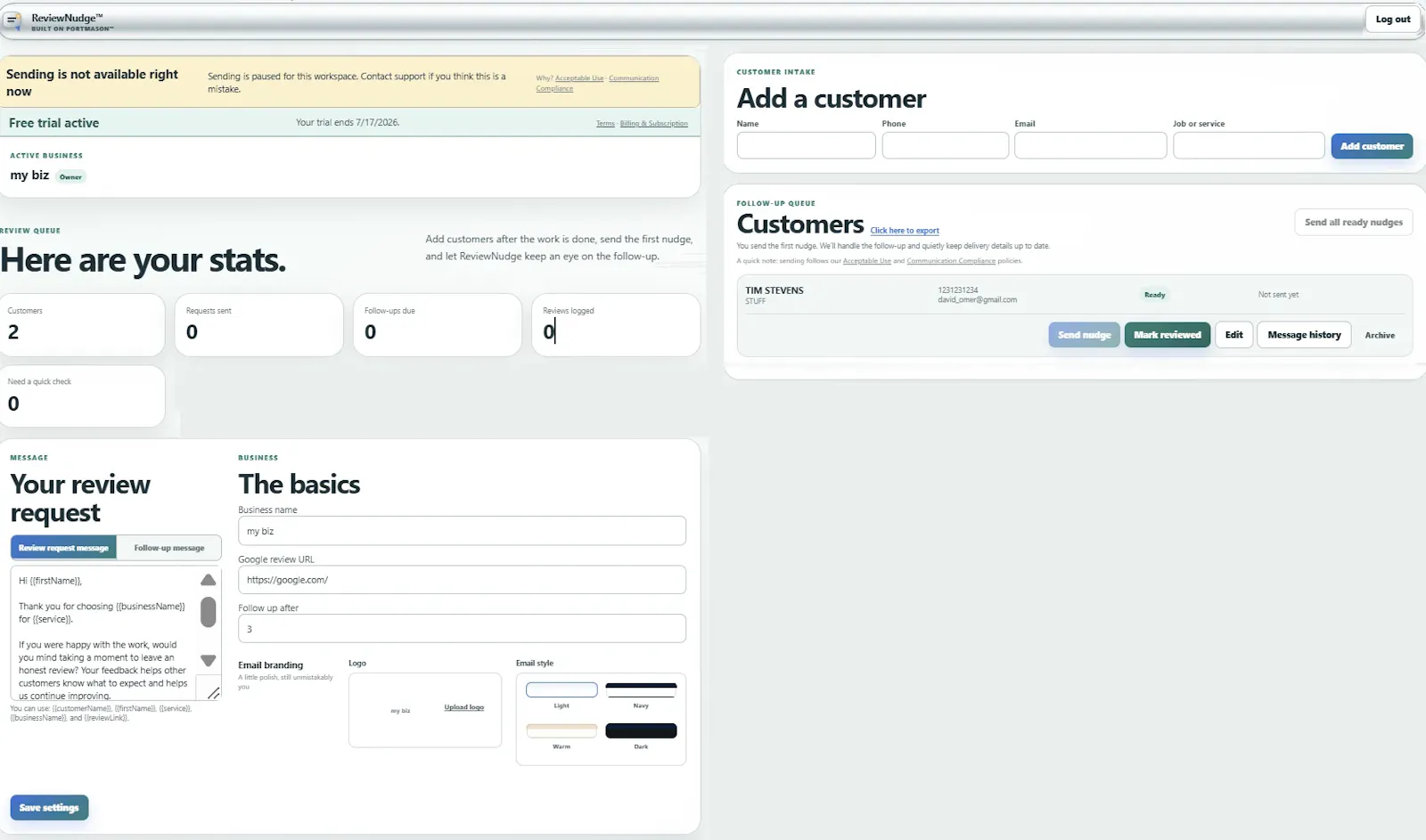Viewport: 1426px width, 840px height.
Task: Open the Terms link
Action: tap(605, 124)
